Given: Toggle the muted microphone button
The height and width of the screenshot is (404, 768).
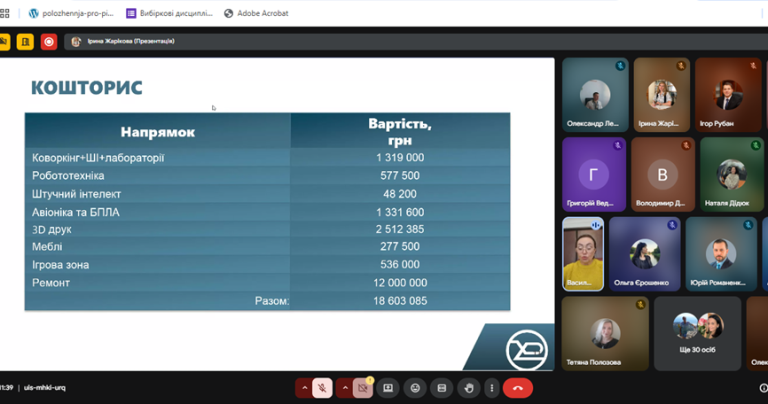Looking at the screenshot, I should [x=323, y=388].
